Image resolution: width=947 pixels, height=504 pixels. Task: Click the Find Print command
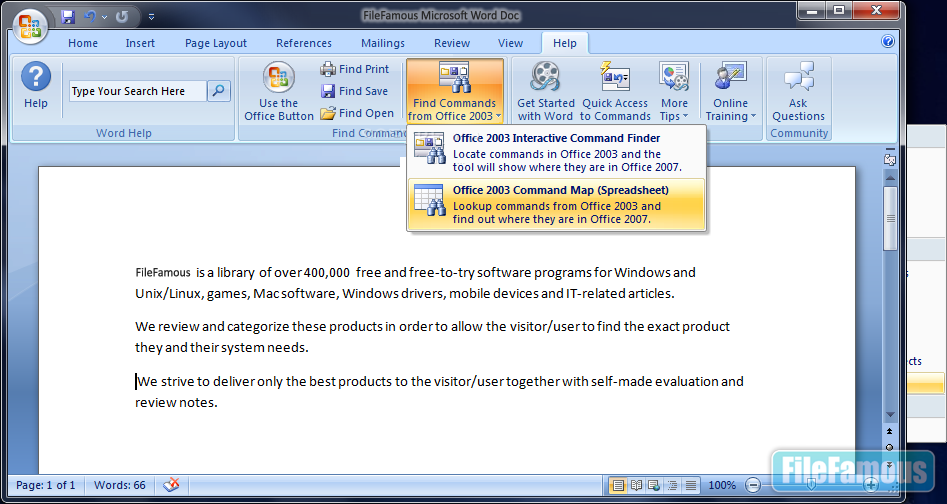coord(355,69)
